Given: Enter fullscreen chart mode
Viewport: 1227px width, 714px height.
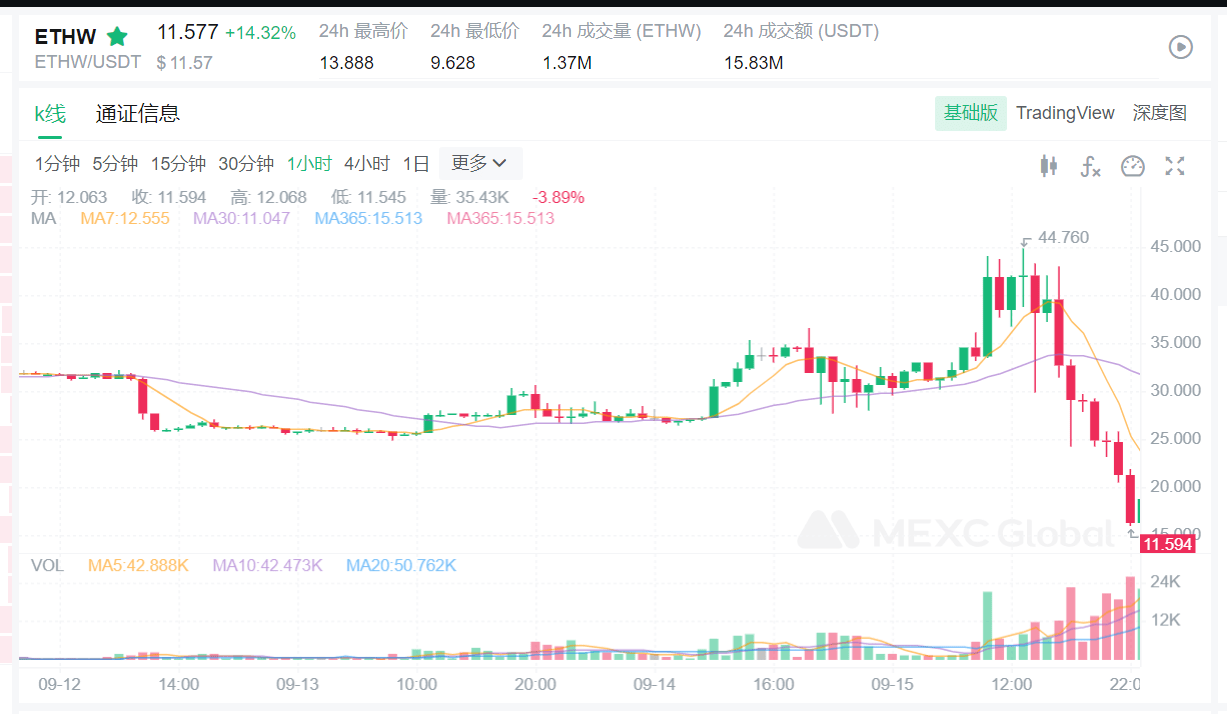Looking at the screenshot, I should 1175,167.
